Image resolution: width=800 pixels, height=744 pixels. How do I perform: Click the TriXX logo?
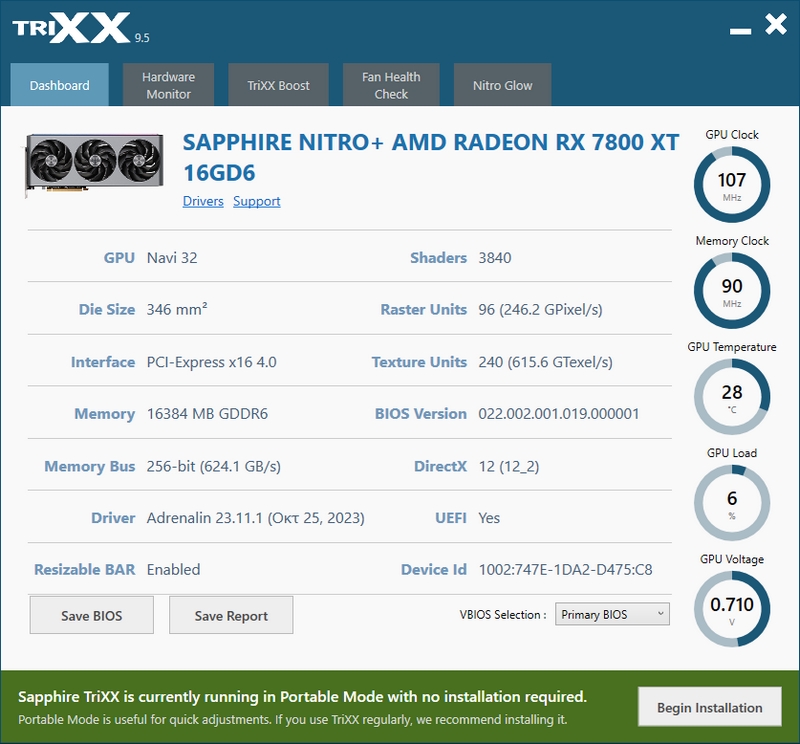[x=71, y=28]
